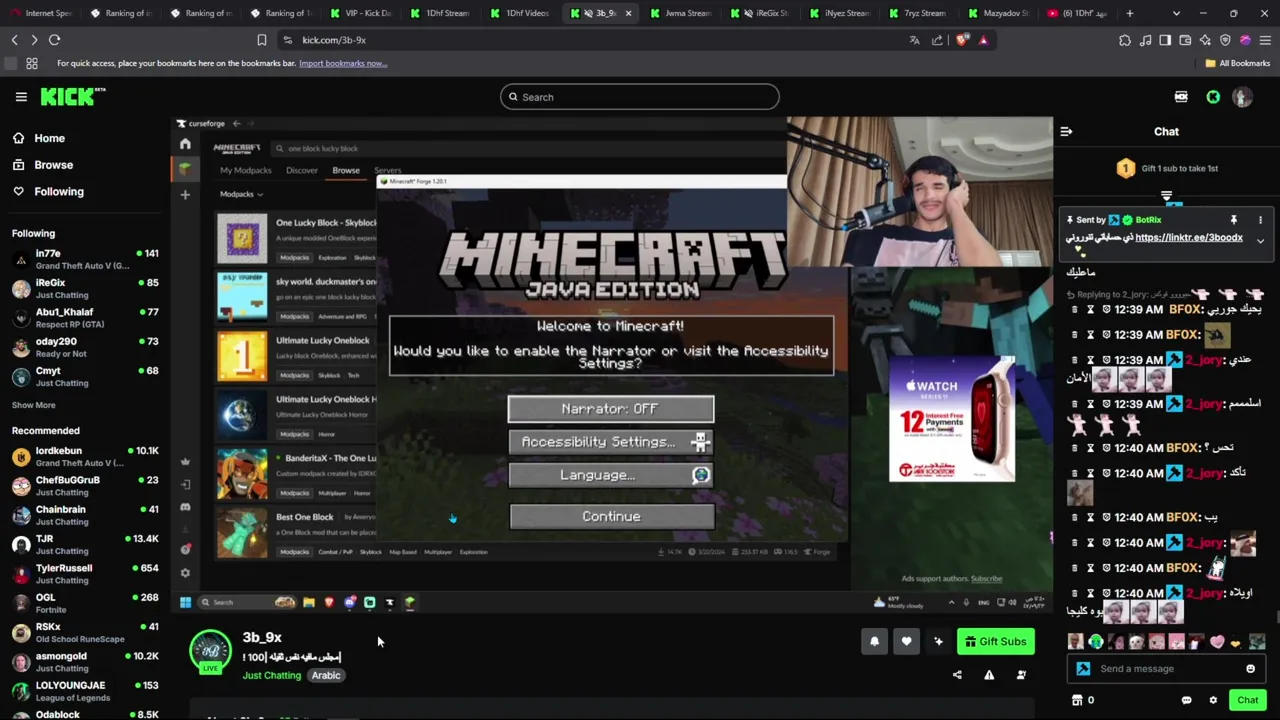
Task: Click the notification bell button
Action: [874, 642]
